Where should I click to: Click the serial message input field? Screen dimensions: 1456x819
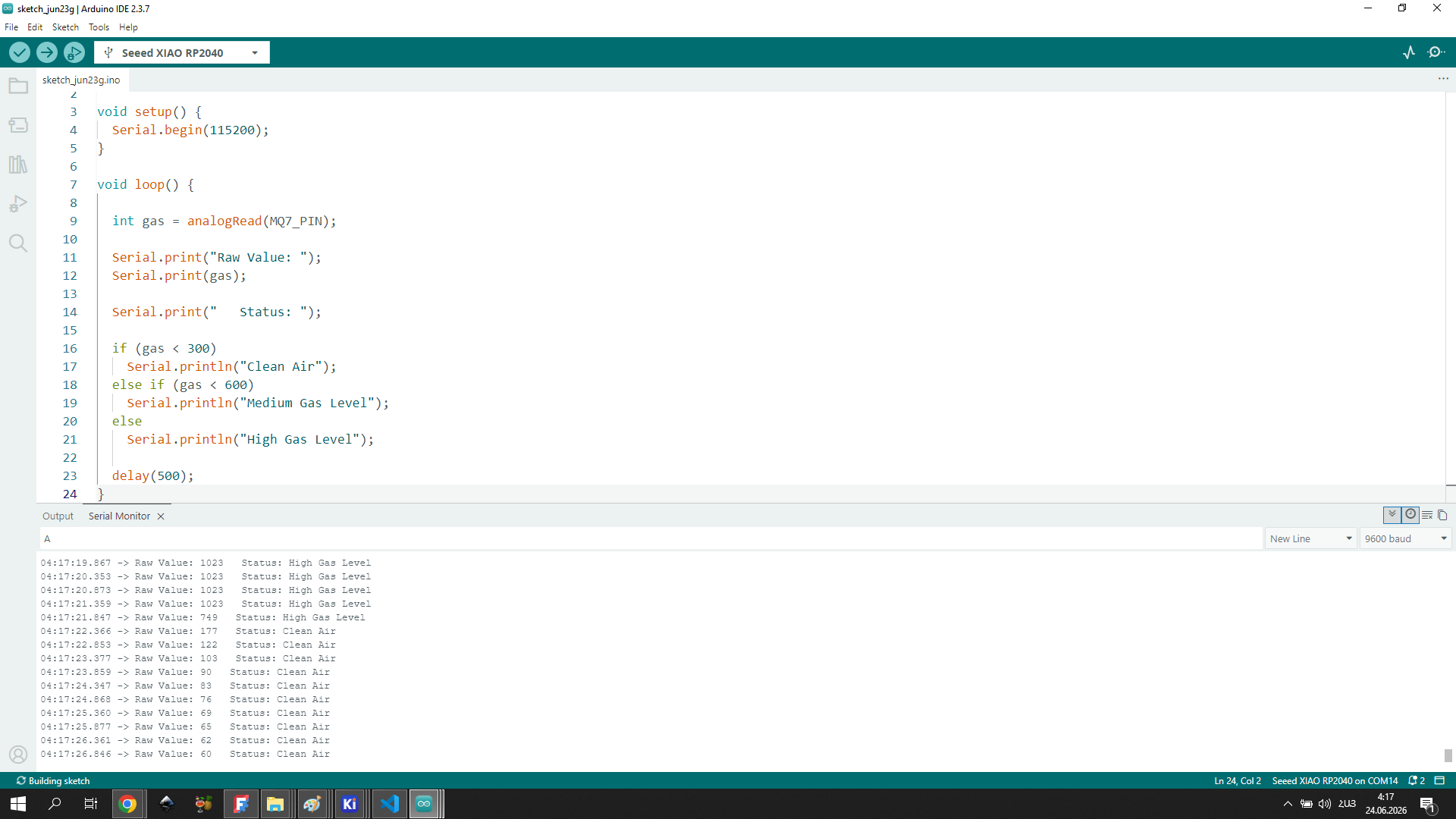651,538
